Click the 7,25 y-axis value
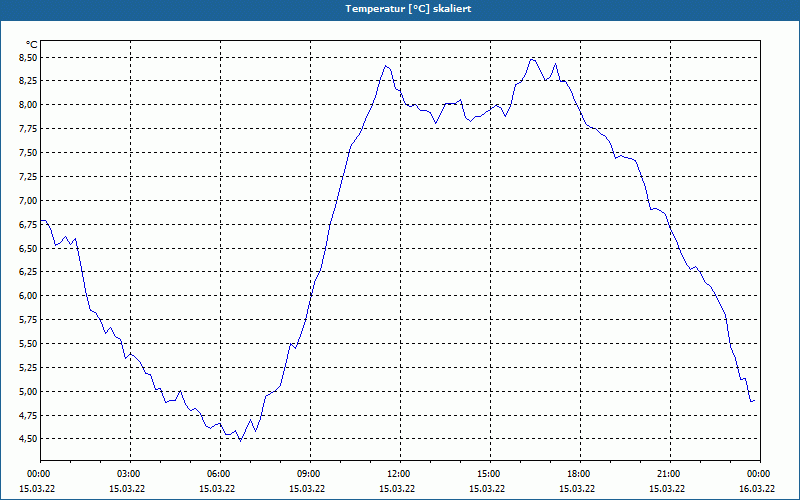This screenshot has height=500, width=800. 29,177
